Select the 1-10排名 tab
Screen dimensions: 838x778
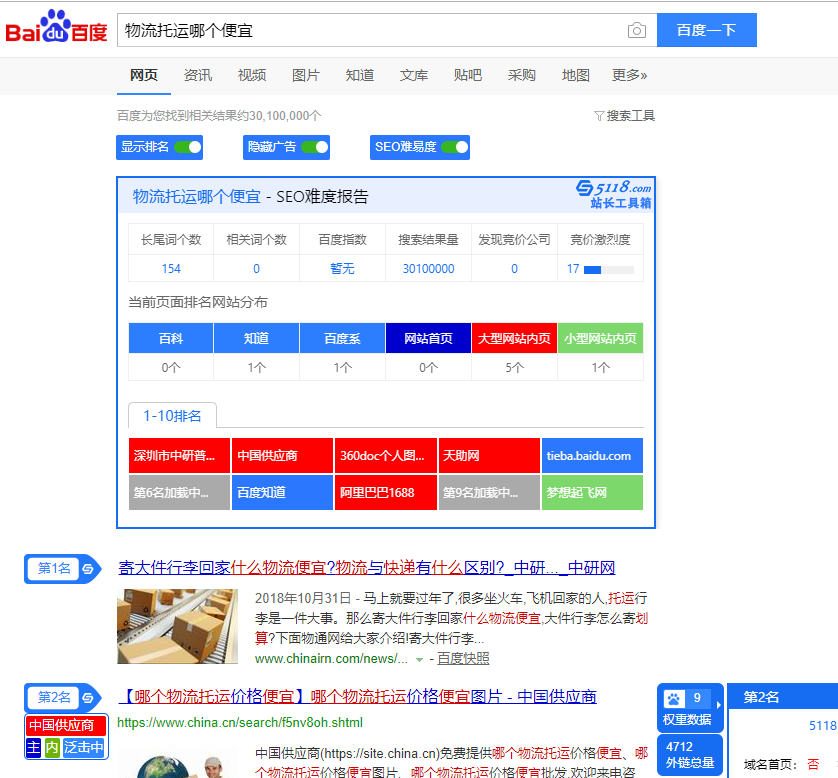coord(172,416)
